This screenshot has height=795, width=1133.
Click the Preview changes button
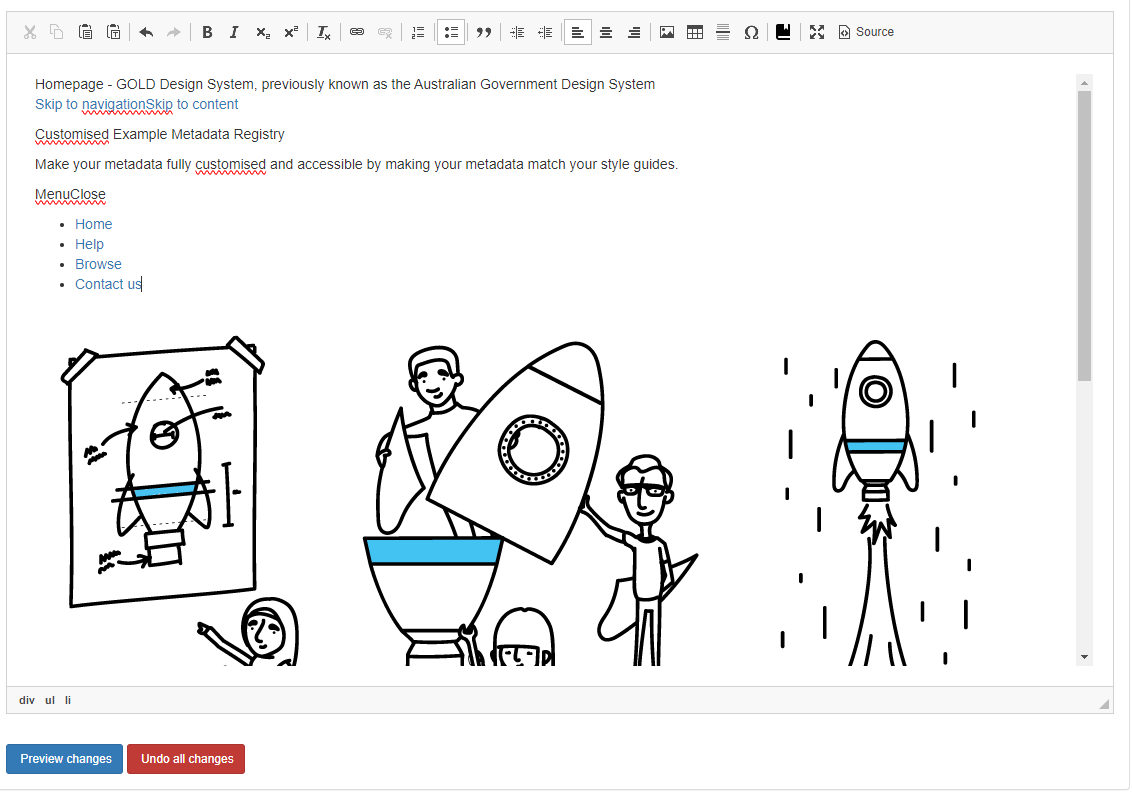[65, 759]
